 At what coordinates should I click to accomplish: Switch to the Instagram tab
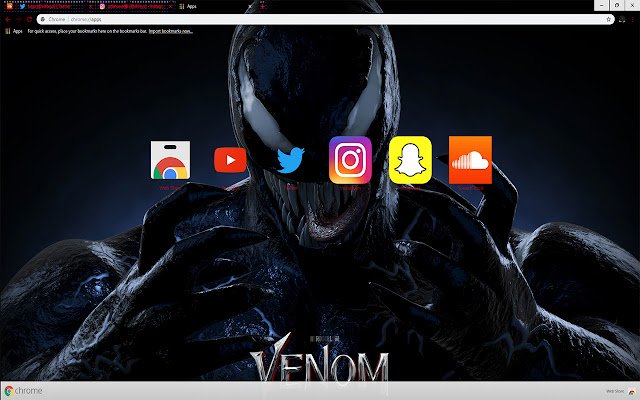tap(135, 7)
